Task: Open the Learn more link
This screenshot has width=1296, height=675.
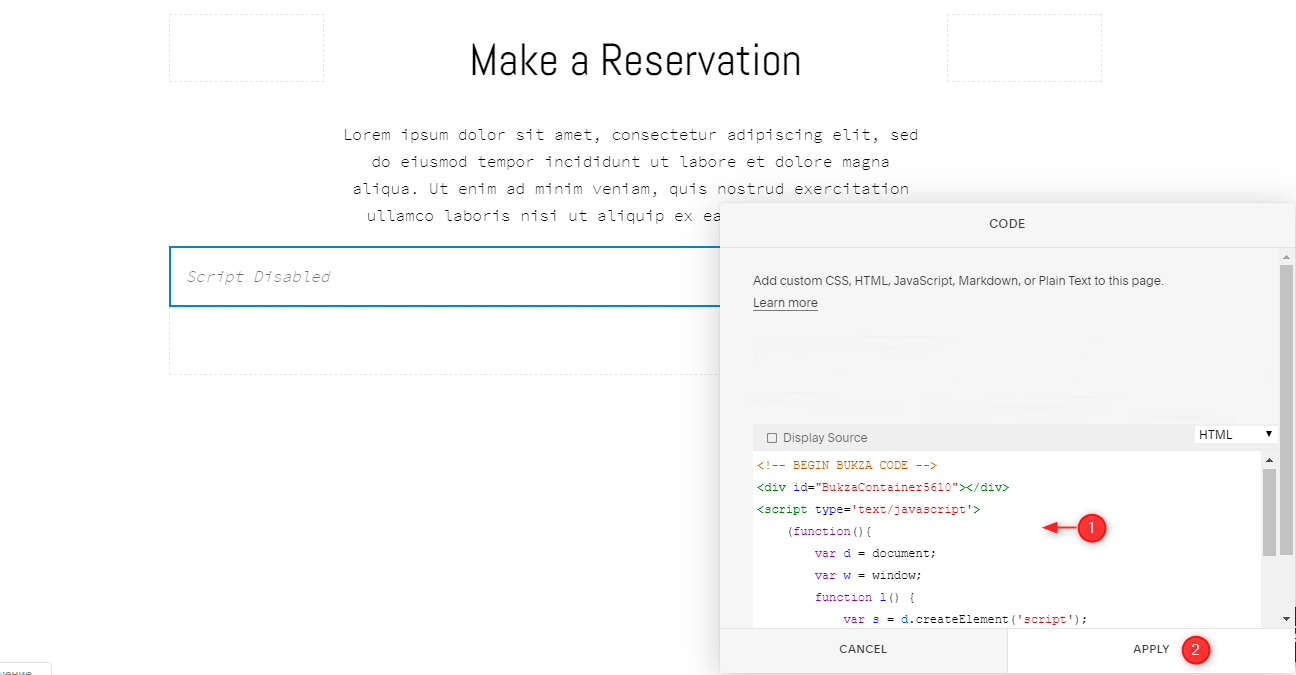Action: pyautogui.click(x=785, y=303)
